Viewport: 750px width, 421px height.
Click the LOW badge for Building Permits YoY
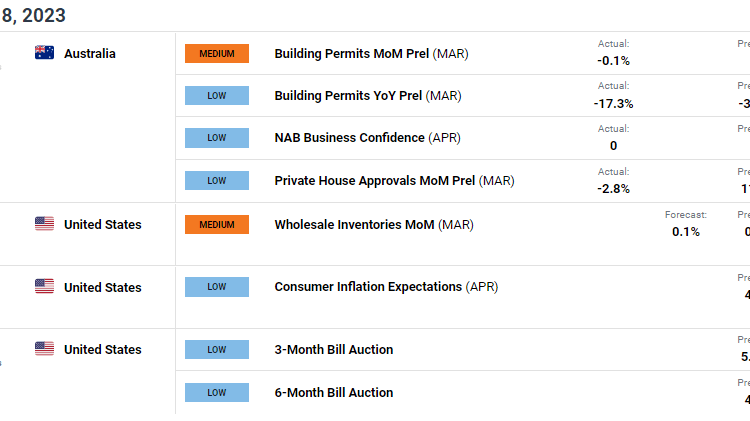tap(217, 96)
